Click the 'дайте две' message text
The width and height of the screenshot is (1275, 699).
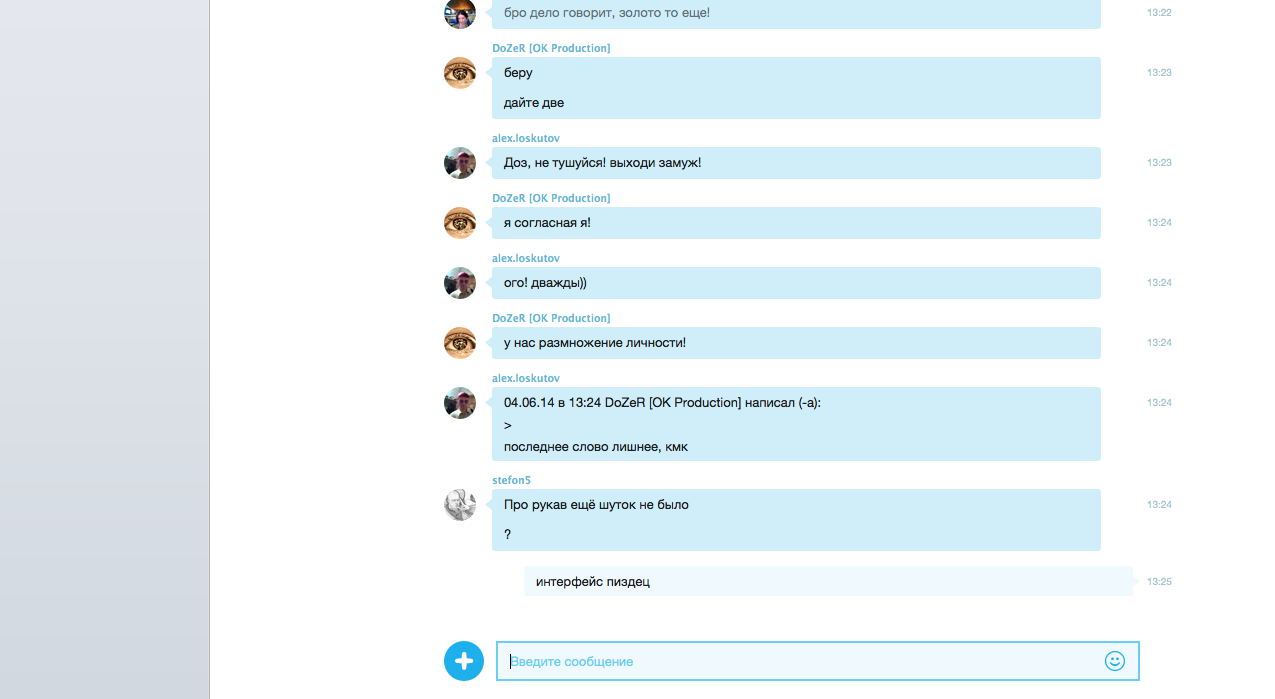point(534,103)
